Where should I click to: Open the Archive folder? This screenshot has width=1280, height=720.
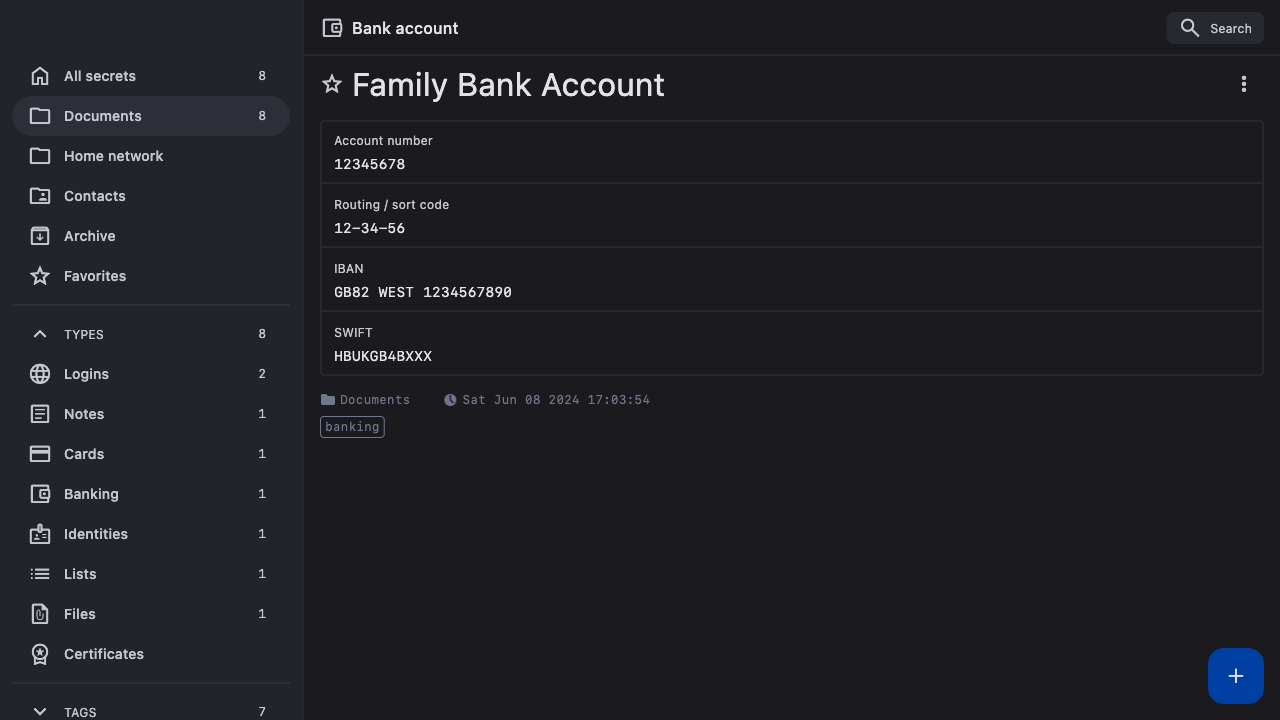(x=90, y=236)
